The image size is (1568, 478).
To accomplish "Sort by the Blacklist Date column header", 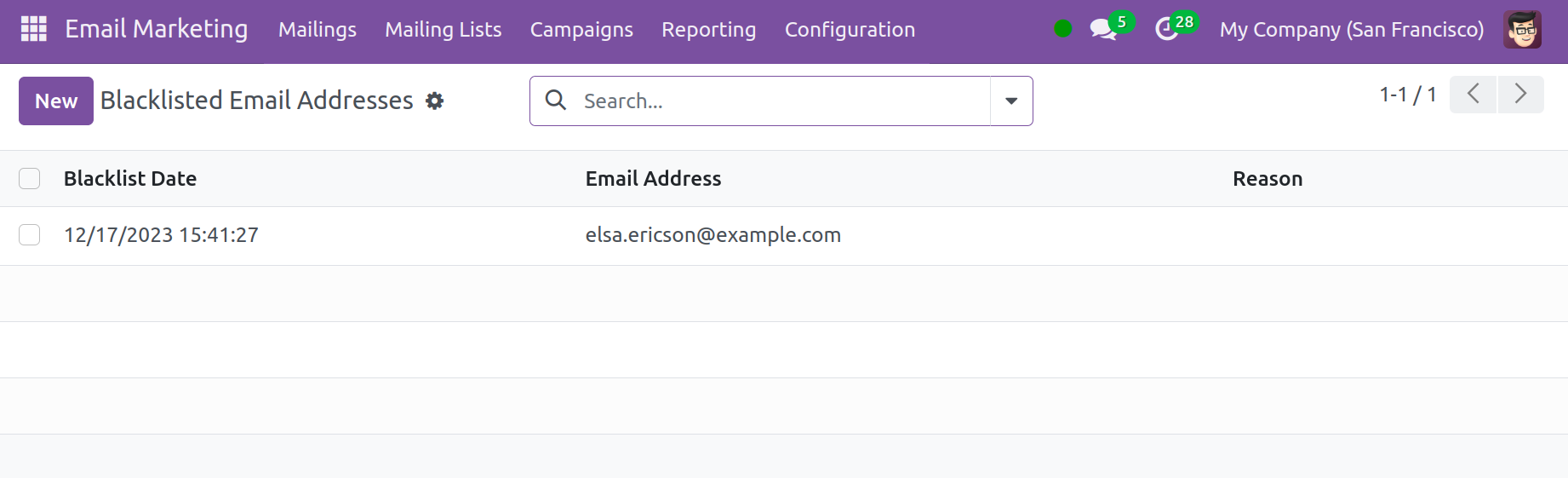I will pyautogui.click(x=130, y=179).
